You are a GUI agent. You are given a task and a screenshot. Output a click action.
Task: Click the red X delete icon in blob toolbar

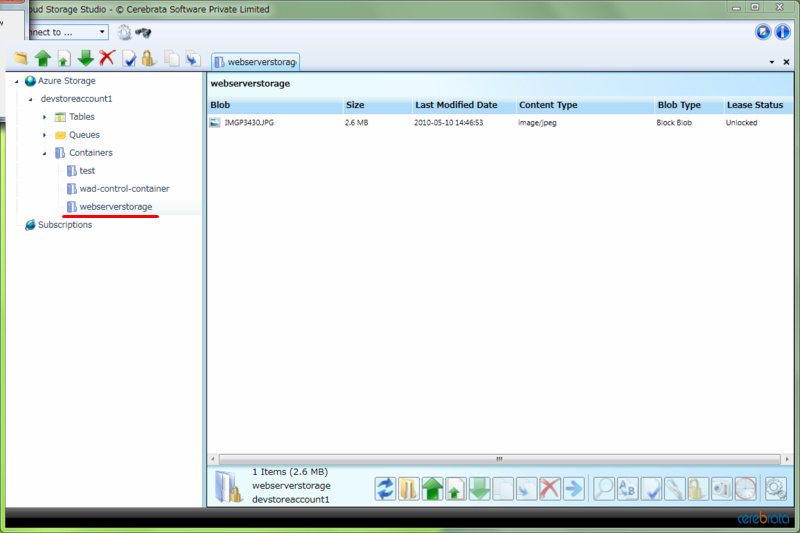pos(549,489)
